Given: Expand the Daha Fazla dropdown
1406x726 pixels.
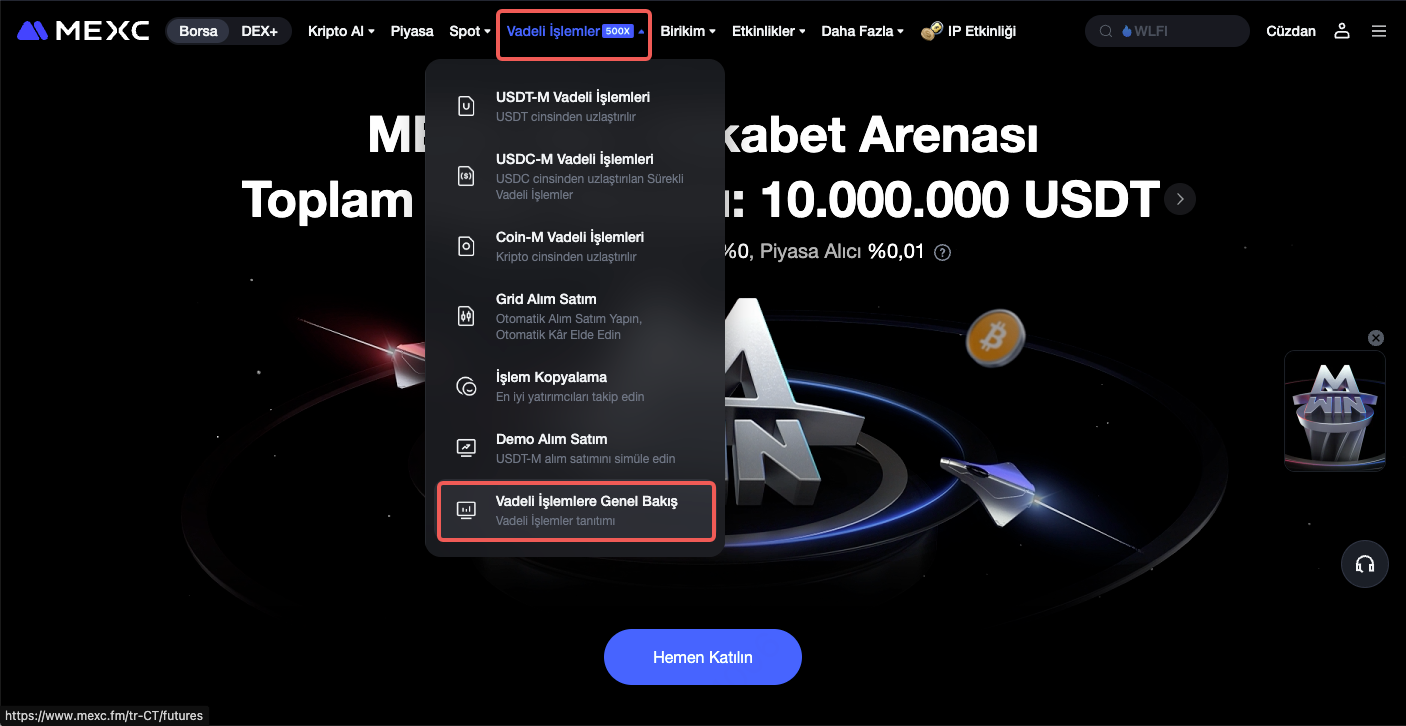Looking at the screenshot, I should tap(862, 31).
